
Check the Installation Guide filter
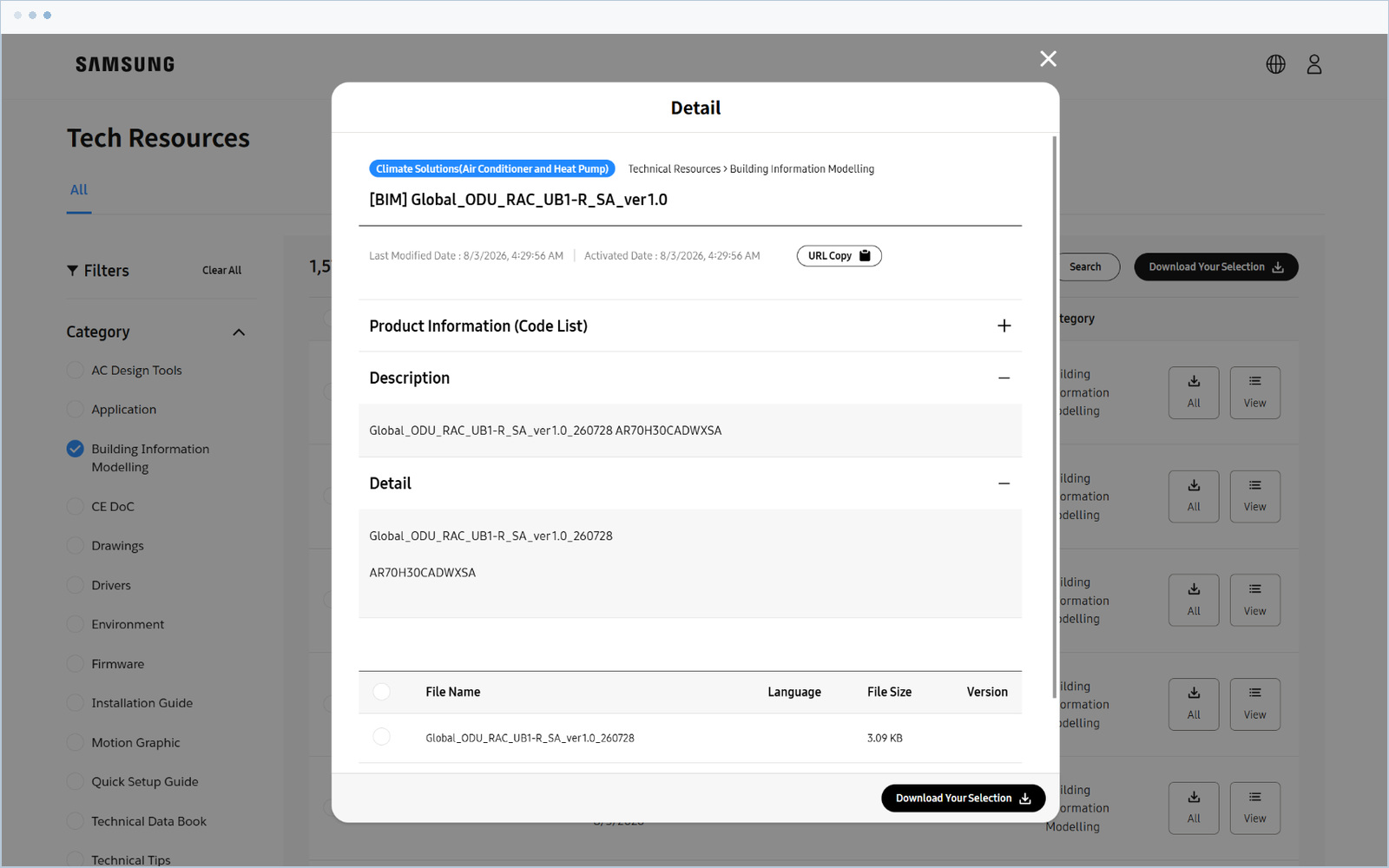coord(76,703)
